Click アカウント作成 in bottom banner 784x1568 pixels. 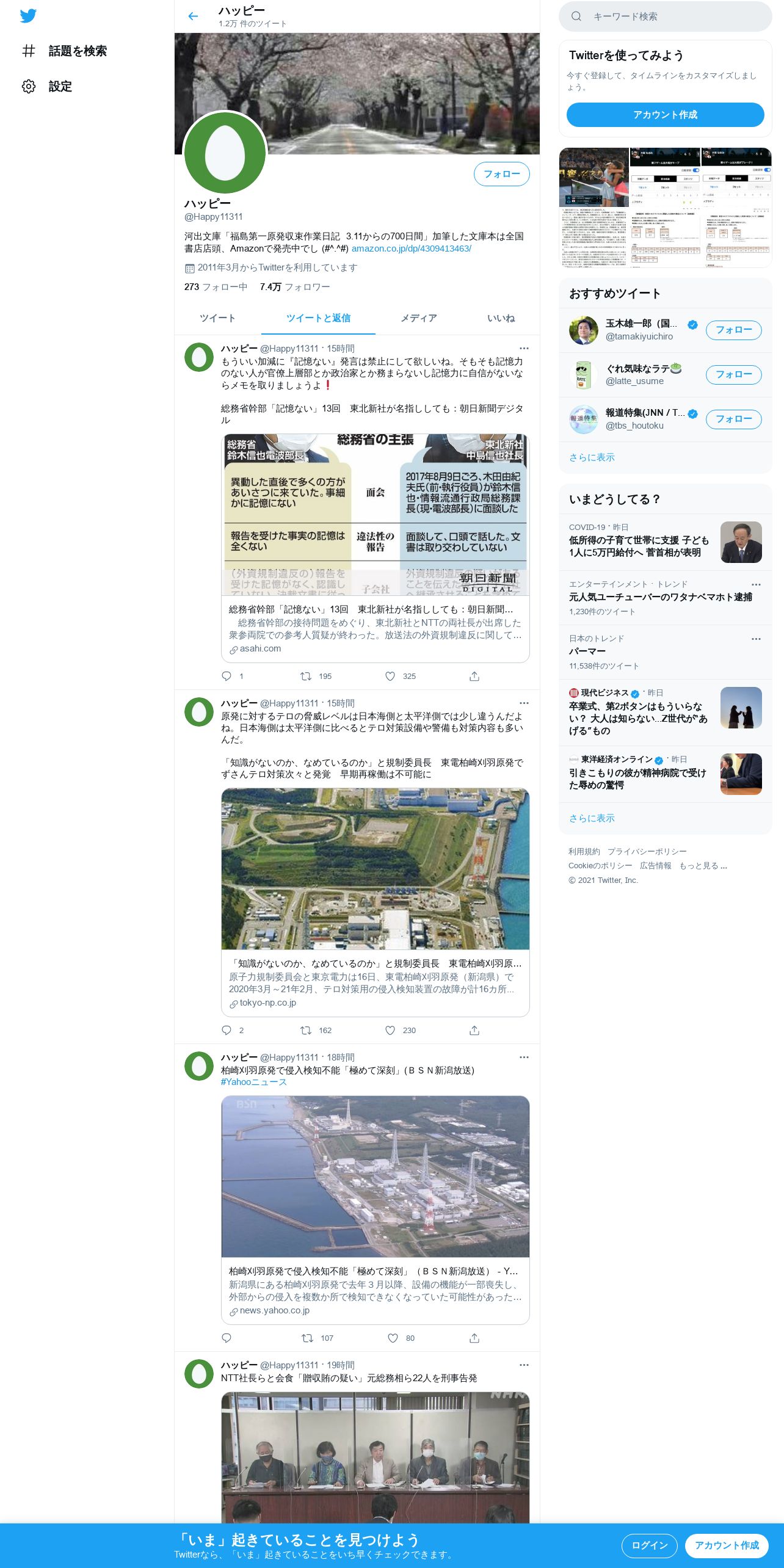tap(727, 1545)
